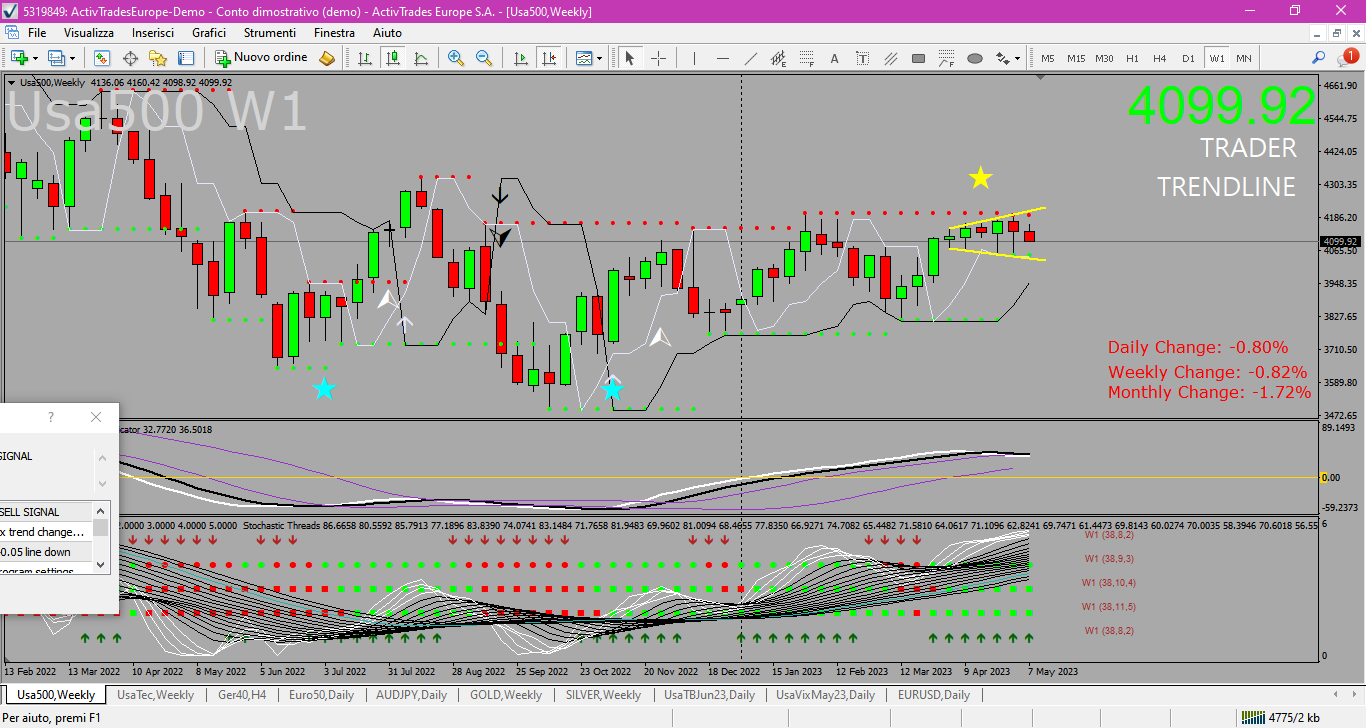Switch to EURUSD,Daily chart tab
The height and width of the screenshot is (728, 1366).
(x=934, y=695)
